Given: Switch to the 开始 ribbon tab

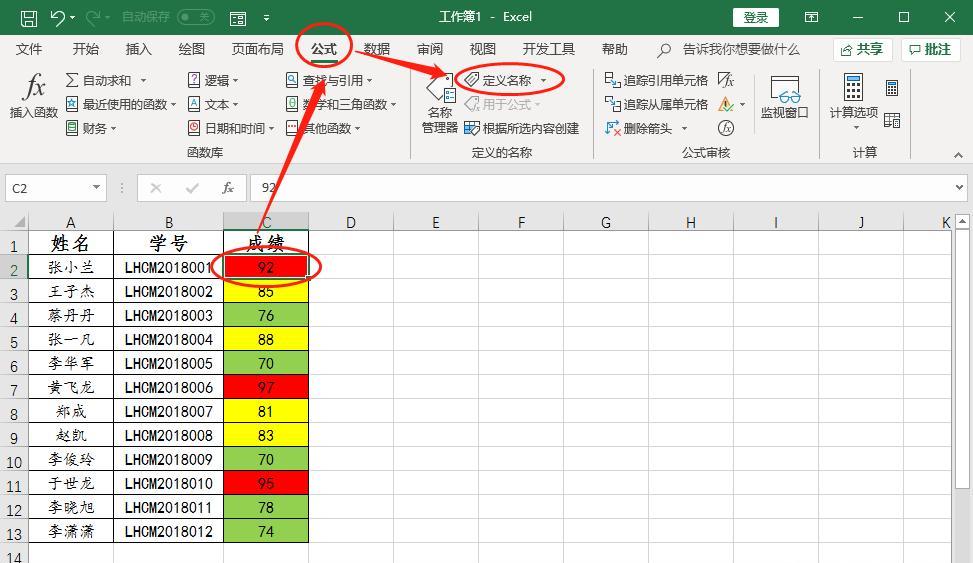Looking at the screenshot, I should (86, 49).
